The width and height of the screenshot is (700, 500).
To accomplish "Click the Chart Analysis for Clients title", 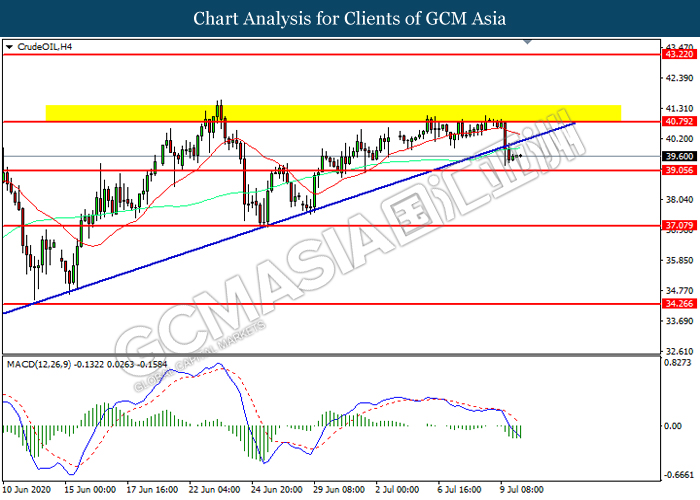I will [x=350, y=18].
